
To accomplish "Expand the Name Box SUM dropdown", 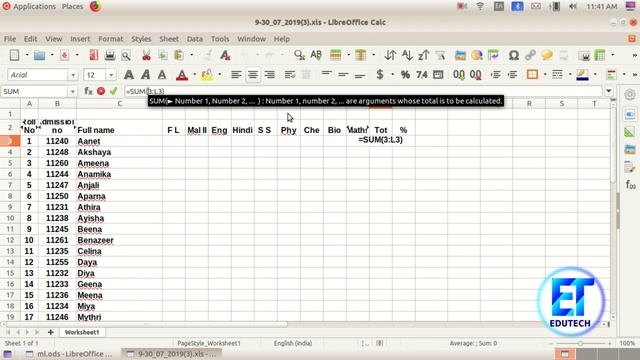I will coord(72,91).
